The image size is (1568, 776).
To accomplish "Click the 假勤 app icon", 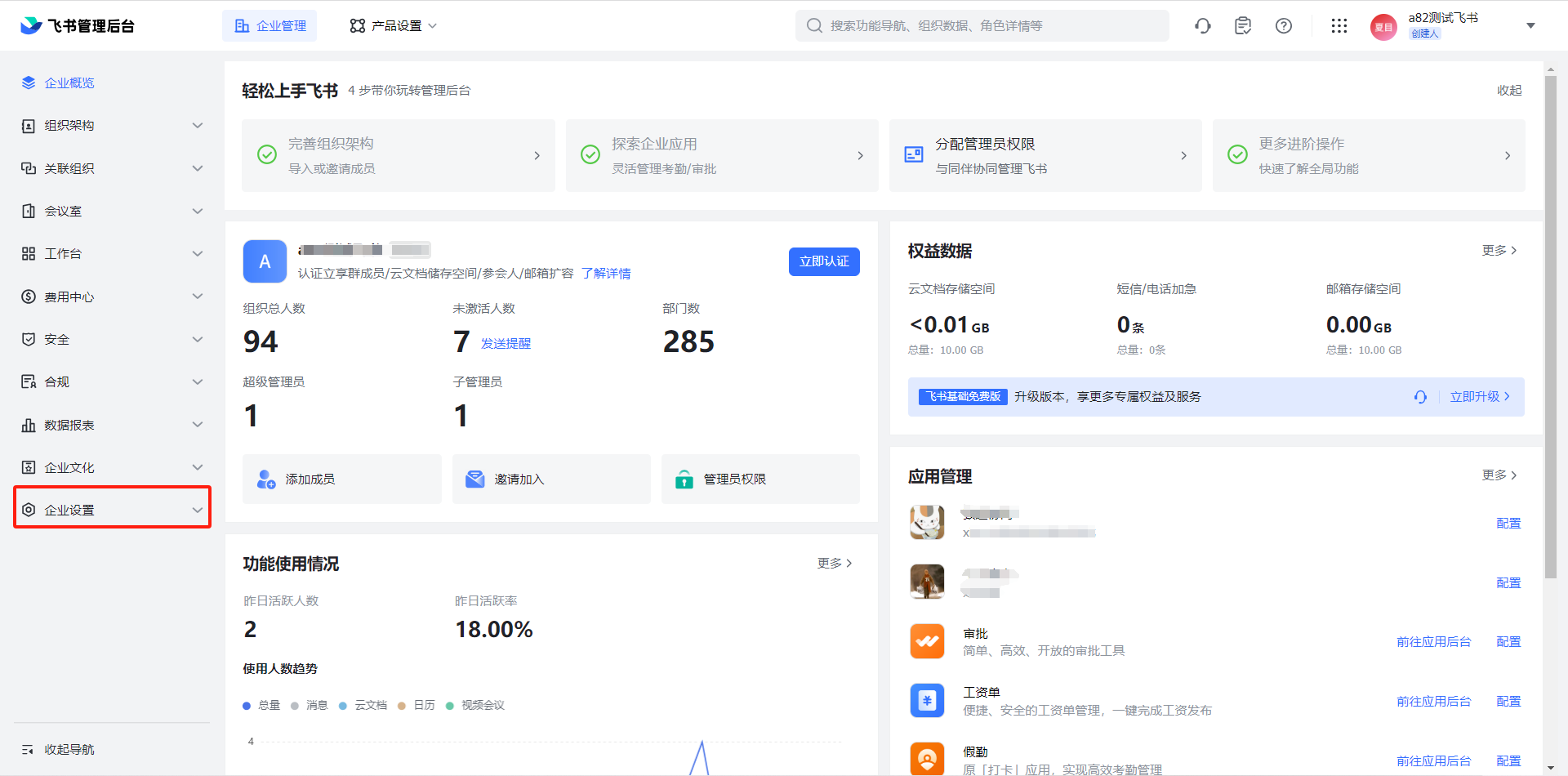I will [x=927, y=759].
